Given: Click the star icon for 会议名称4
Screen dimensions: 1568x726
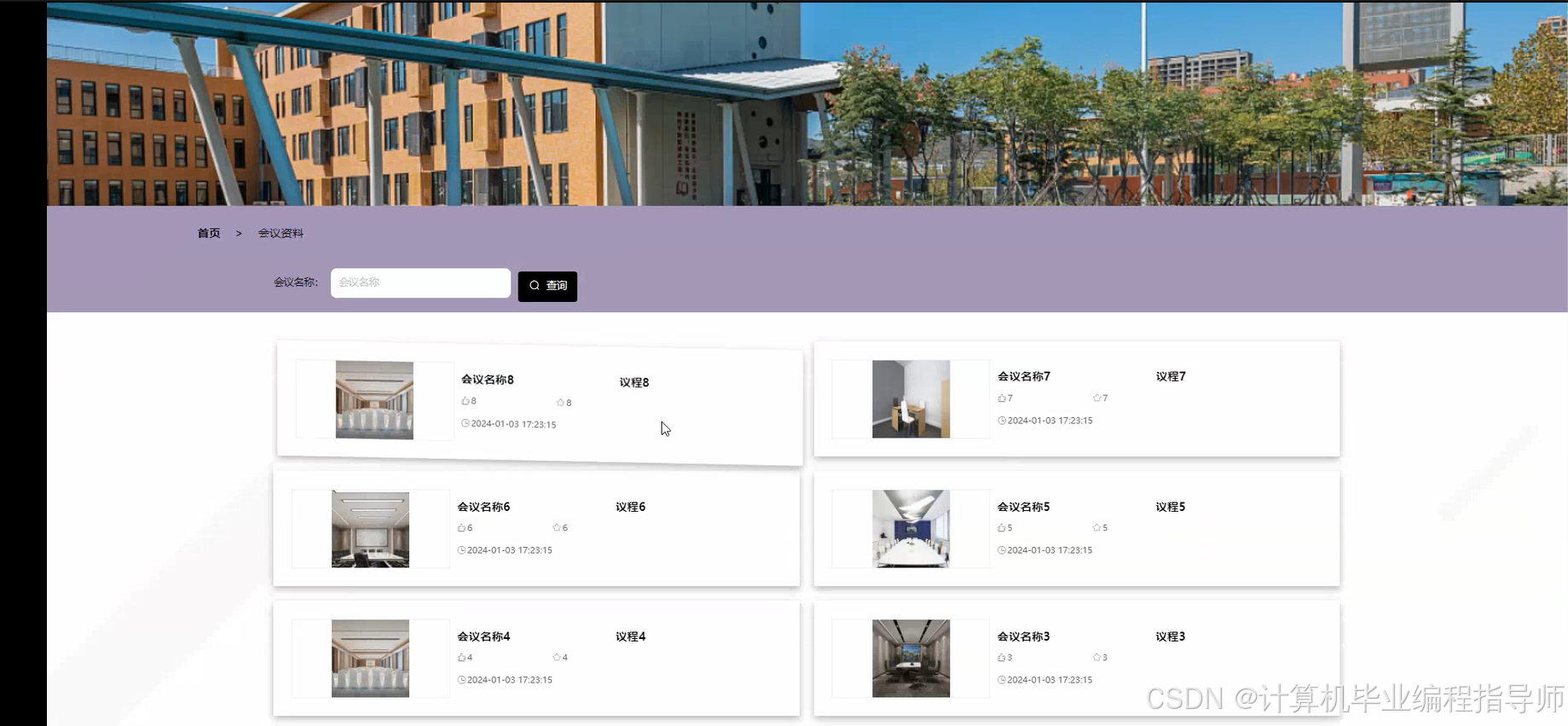Looking at the screenshot, I should (x=557, y=658).
